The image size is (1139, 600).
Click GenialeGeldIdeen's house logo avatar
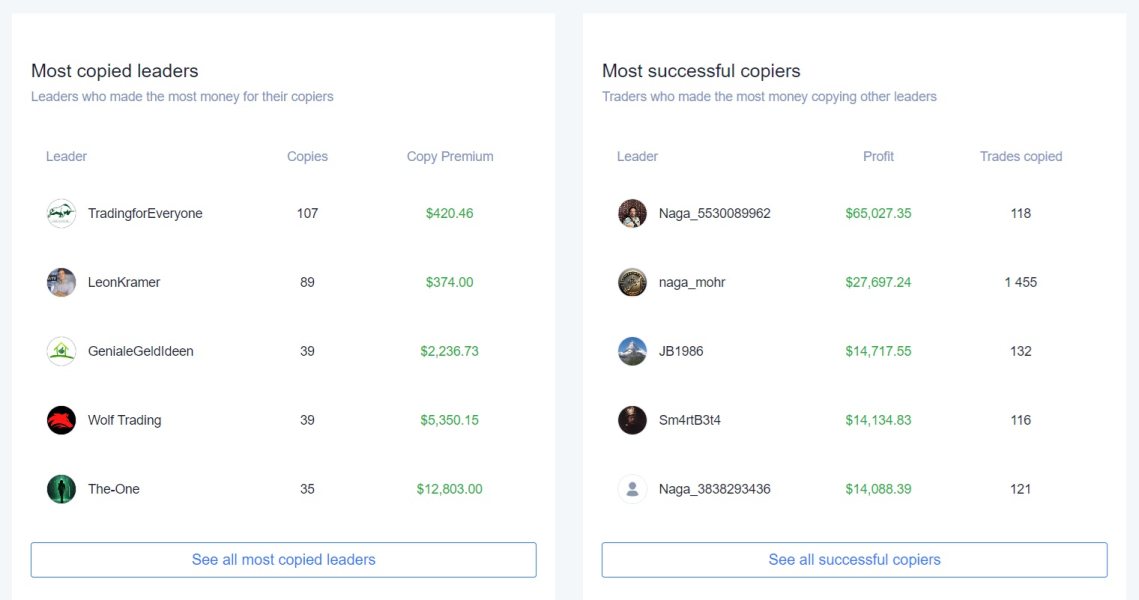[61, 351]
